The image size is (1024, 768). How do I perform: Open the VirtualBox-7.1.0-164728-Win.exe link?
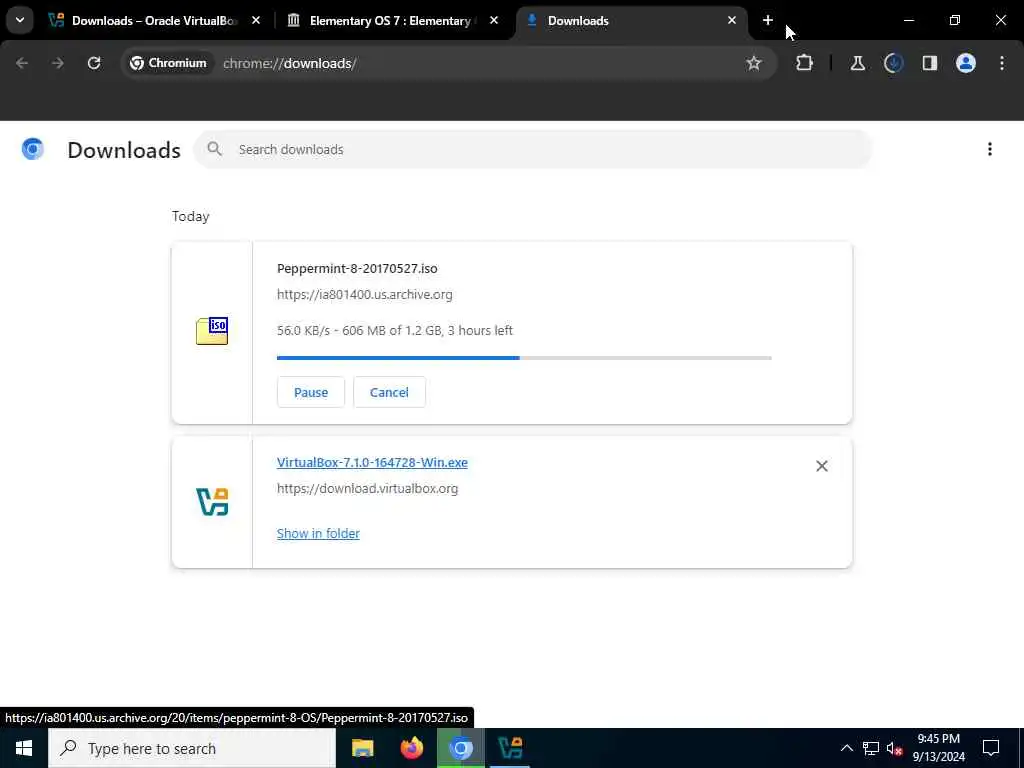click(x=372, y=462)
